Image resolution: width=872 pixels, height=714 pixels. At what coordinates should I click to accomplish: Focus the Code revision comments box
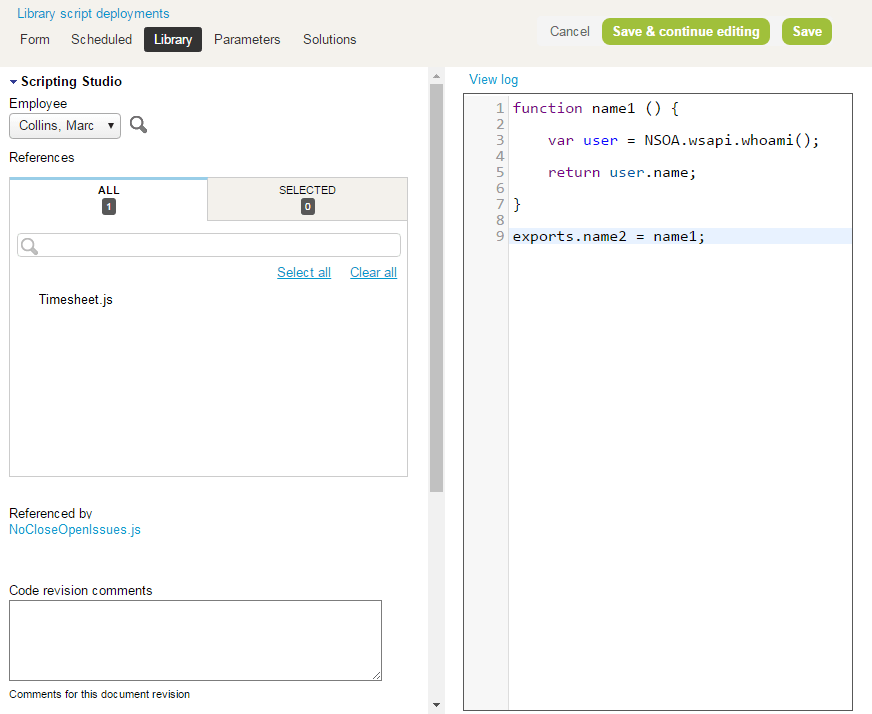[x=195, y=641]
